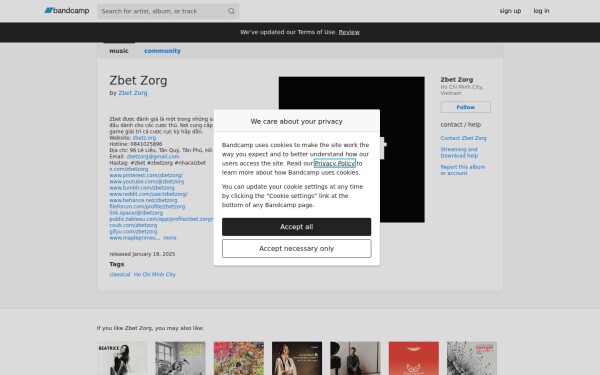Click the Zbet Zorg sidebar artist name
This screenshot has width=600, height=375.
coord(457,80)
